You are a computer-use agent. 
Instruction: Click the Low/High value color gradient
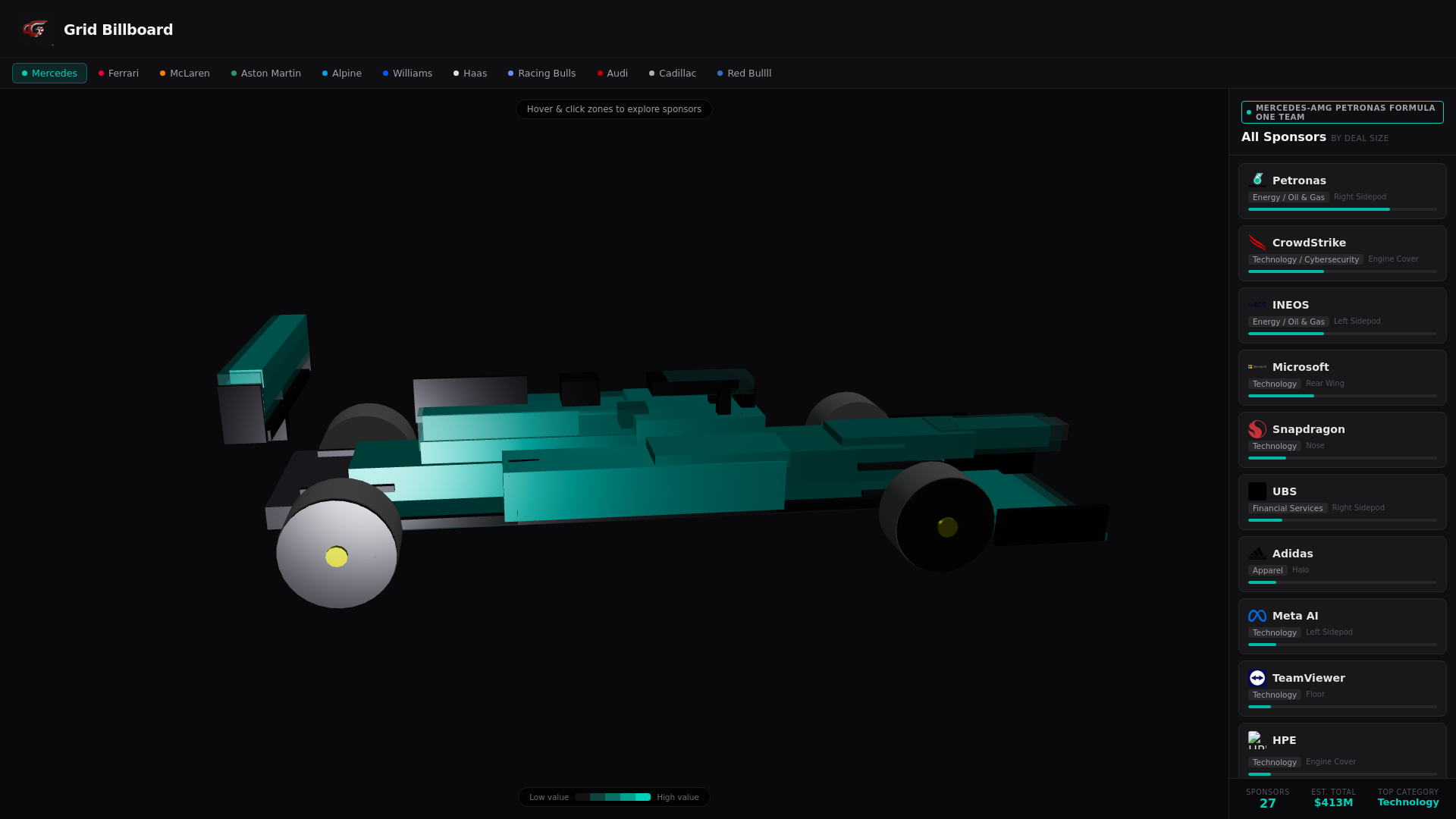[x=613, y=797]
